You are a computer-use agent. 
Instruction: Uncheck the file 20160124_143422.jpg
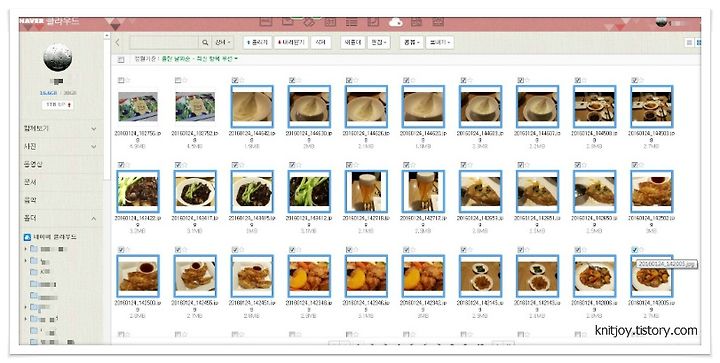pyautogui.click(x=121, y=165)
